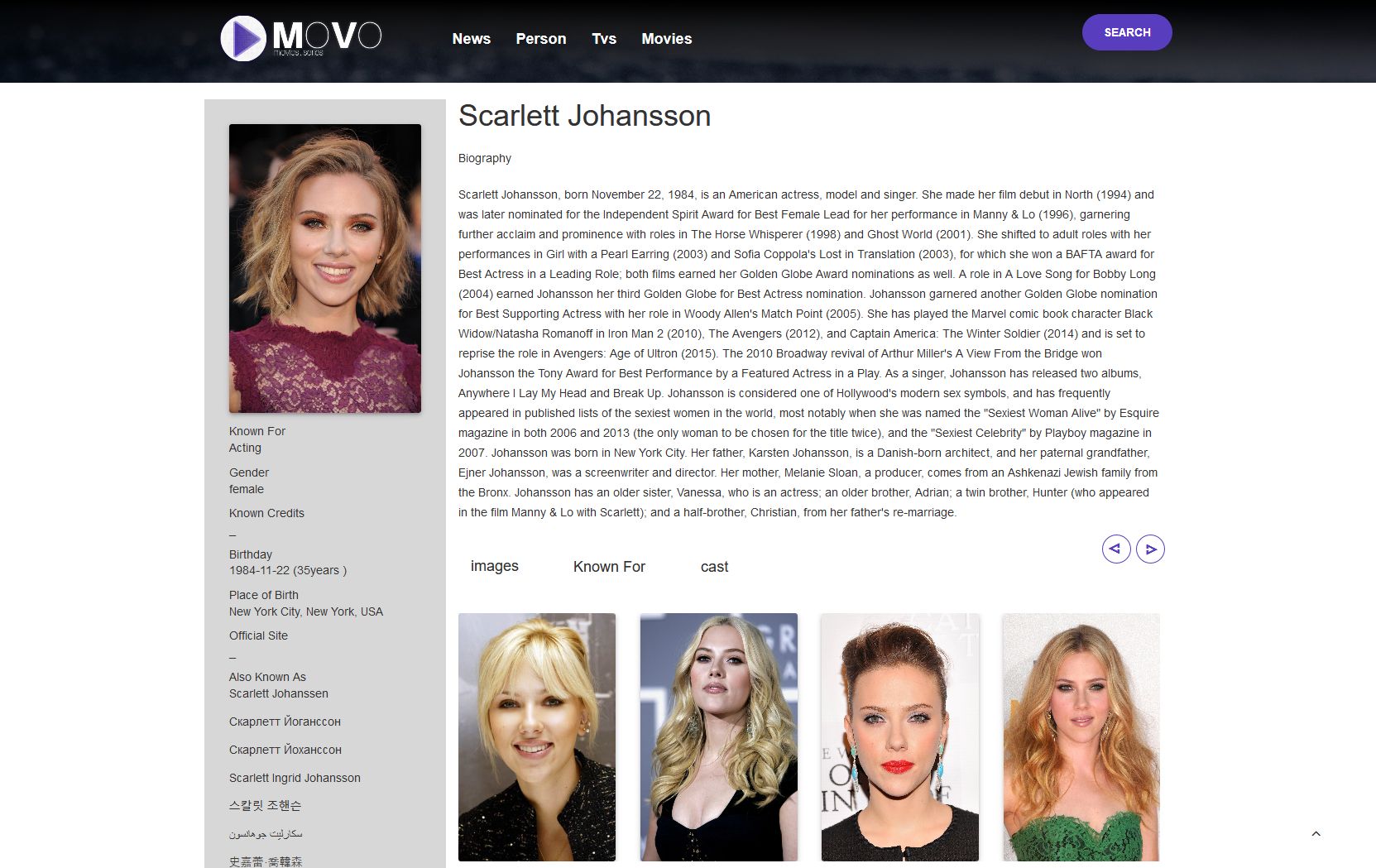1376x868 pixels.
Task: Click the birthday '1984-11-22 (35years )' text
Action: point(288,570)
